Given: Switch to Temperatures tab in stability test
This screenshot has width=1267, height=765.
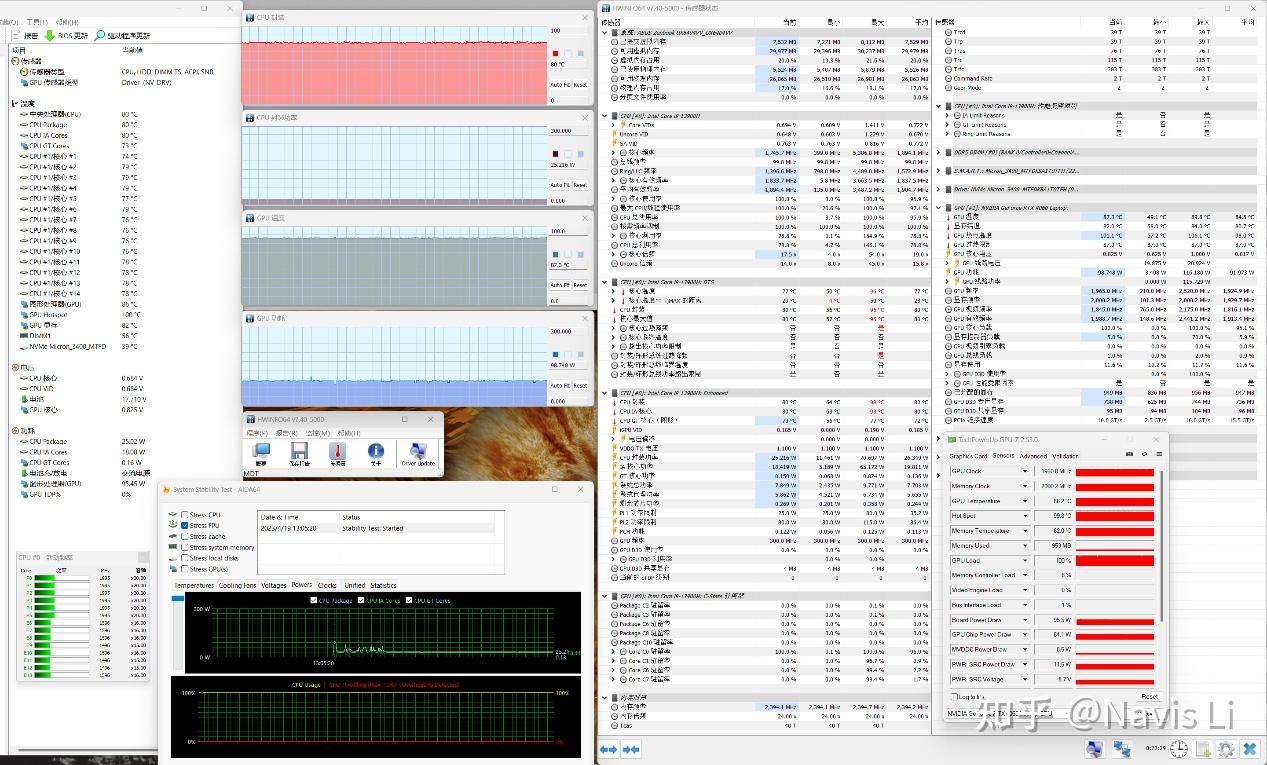Looking at the screenshot, I should [193, 586].
